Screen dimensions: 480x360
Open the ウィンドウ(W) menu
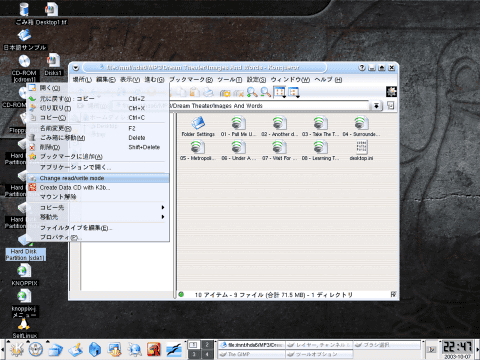tap(290, 80)
